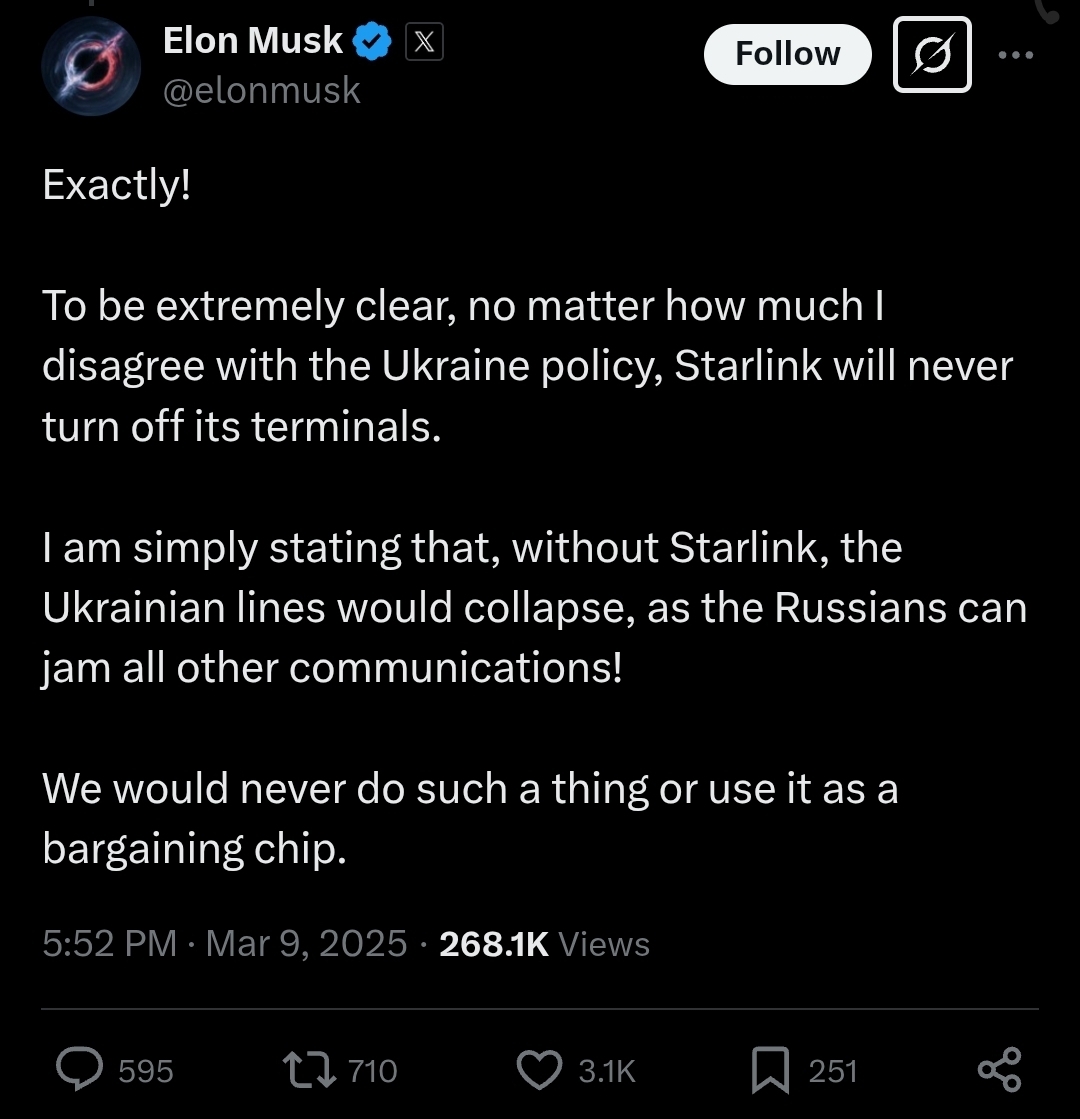Viewport: 1080px width, 1119px height.
Task: Click the 251 bookmarks count
Action: tap(833, 1071)
